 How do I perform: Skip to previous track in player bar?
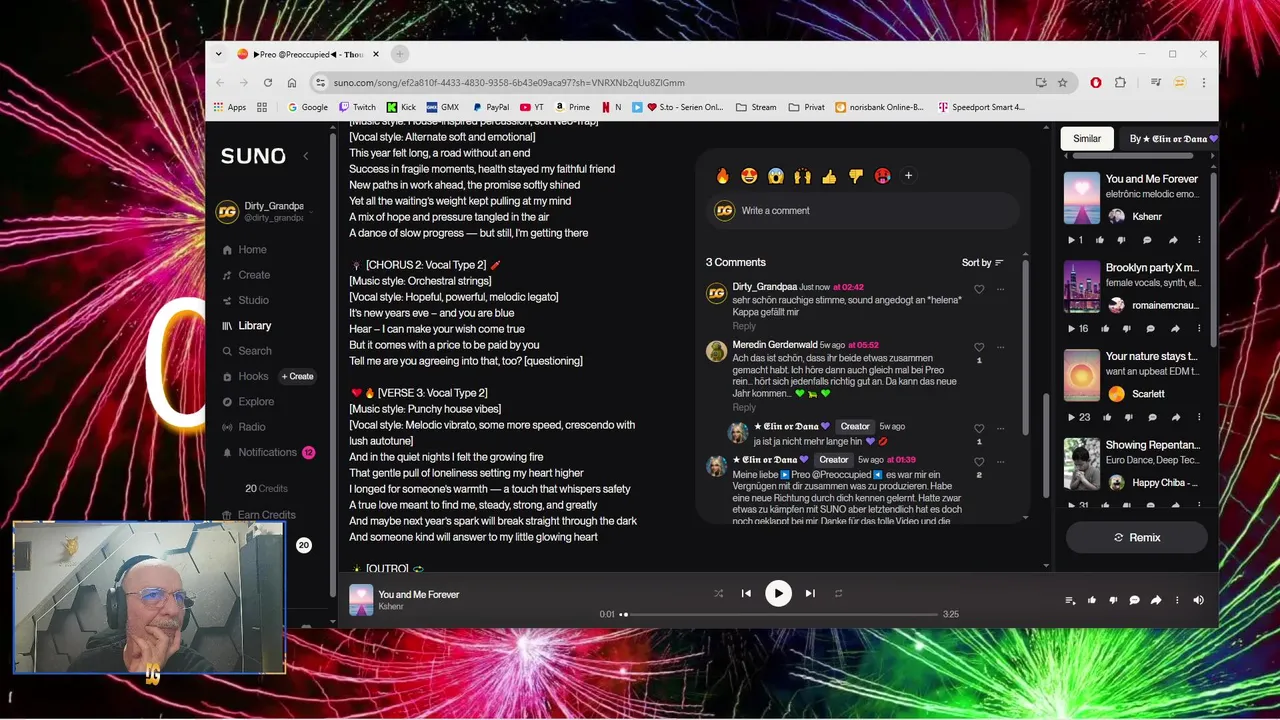click(x=746, y=593)
